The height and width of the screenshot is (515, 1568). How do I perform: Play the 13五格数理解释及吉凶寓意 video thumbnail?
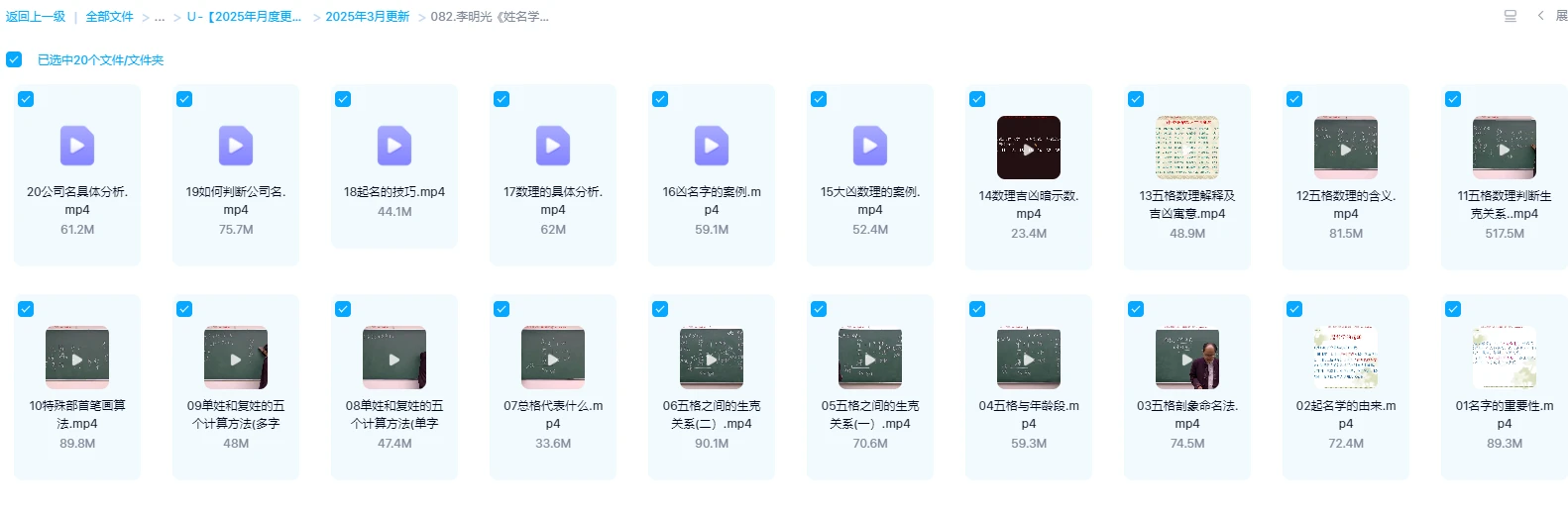pos(1187,148)
